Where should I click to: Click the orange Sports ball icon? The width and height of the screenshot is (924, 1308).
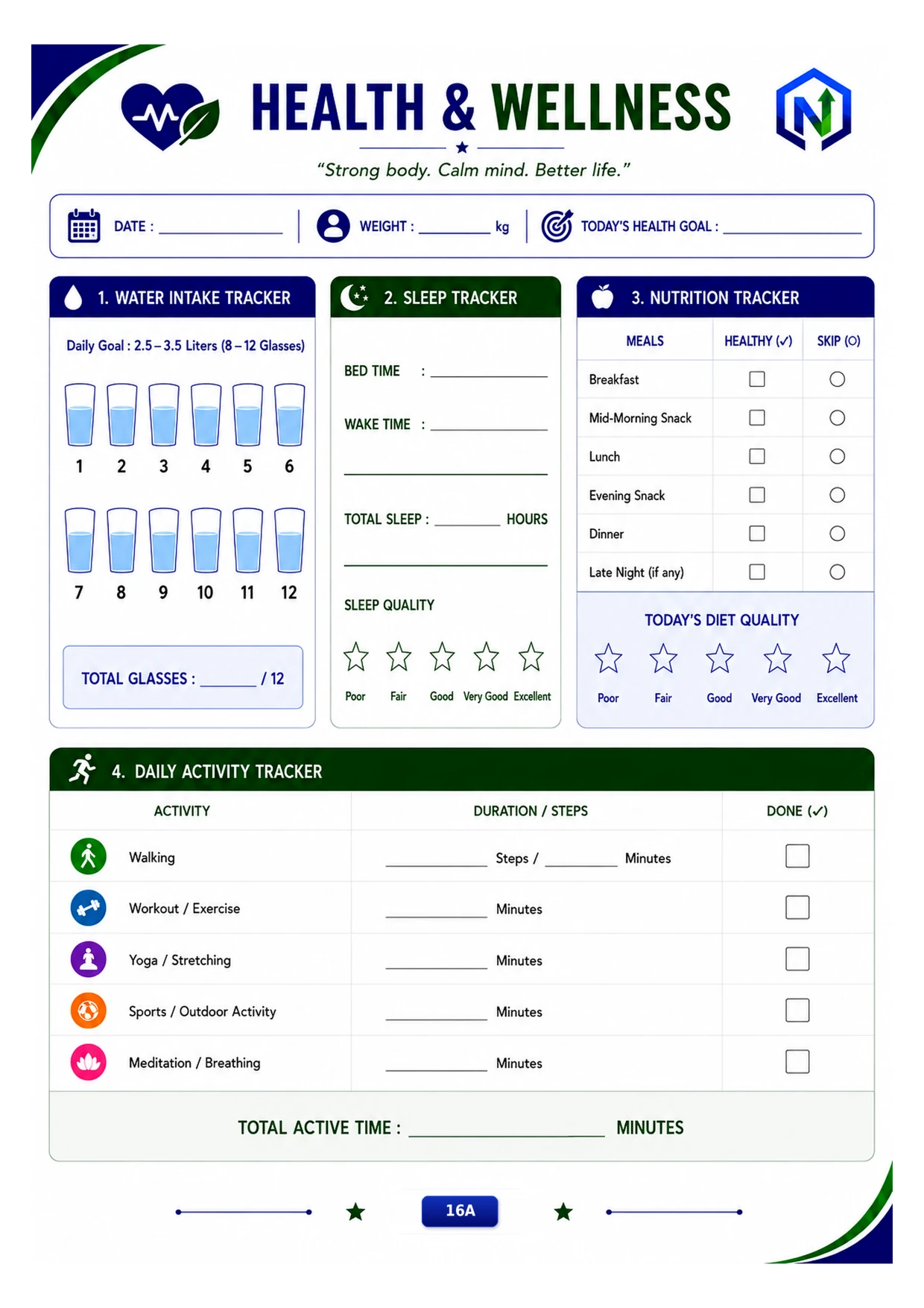click(x=88, y=1011)
